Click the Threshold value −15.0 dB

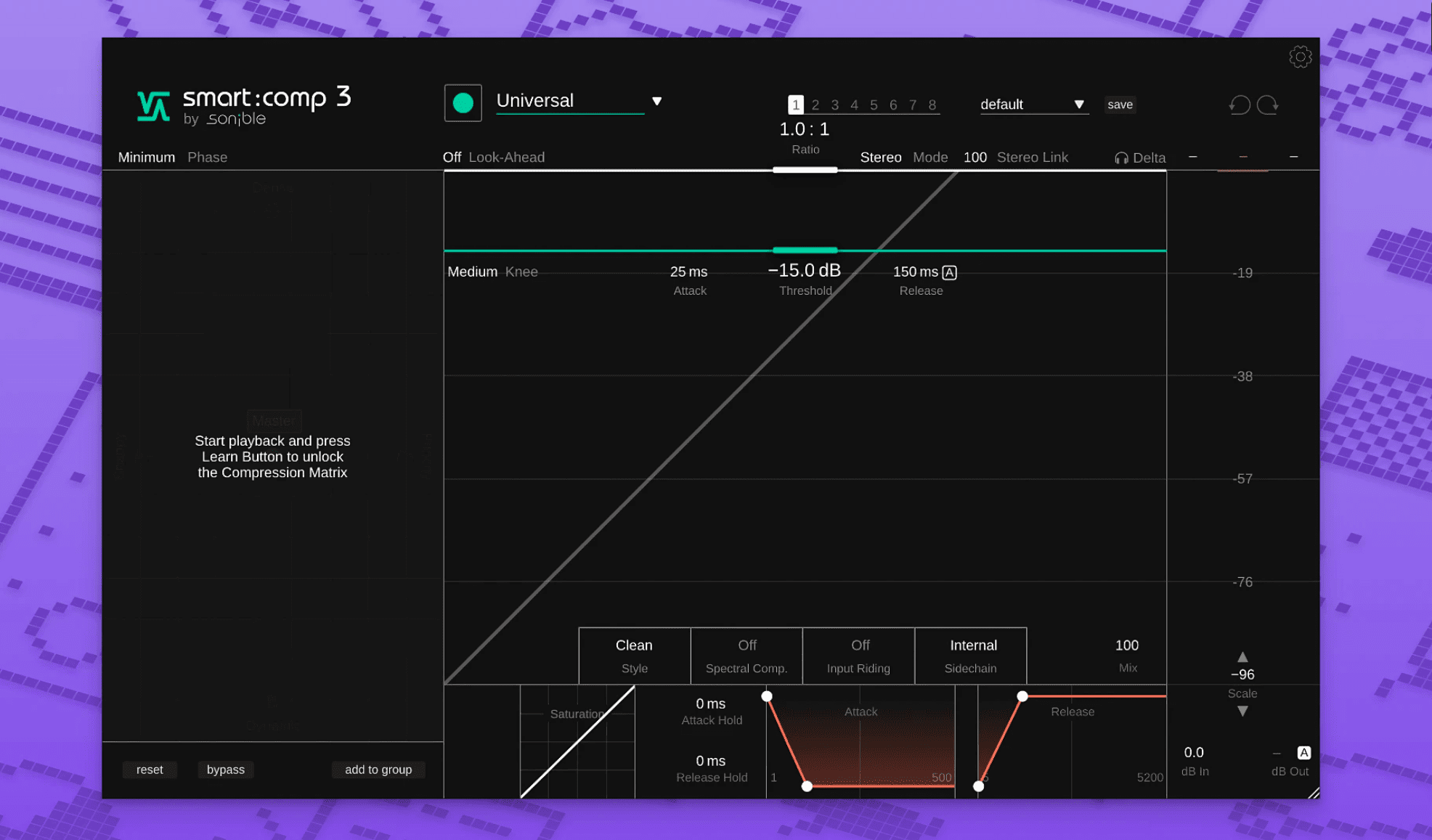click(x=805, y=271)
